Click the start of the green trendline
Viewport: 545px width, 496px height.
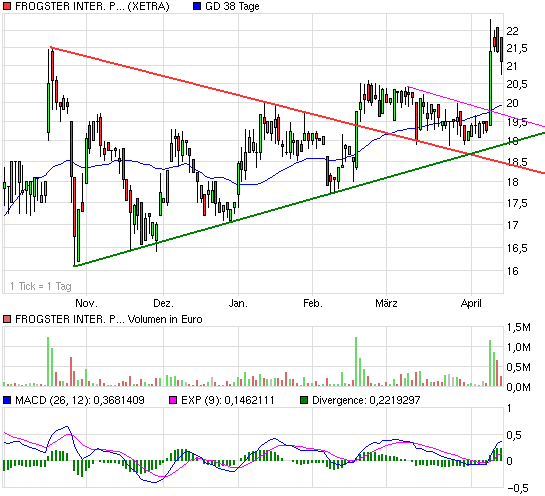pos(74,266)
